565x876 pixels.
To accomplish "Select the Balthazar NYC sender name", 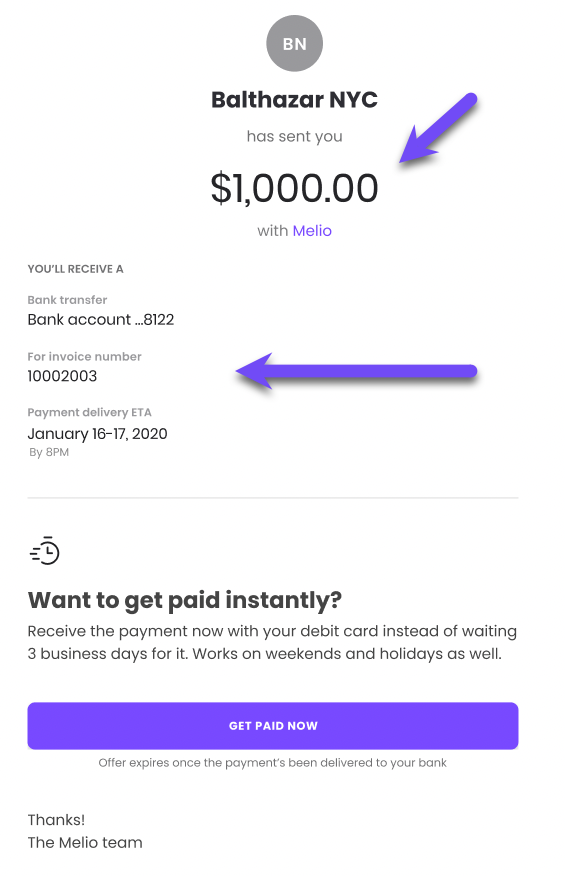I will point(294,100).
